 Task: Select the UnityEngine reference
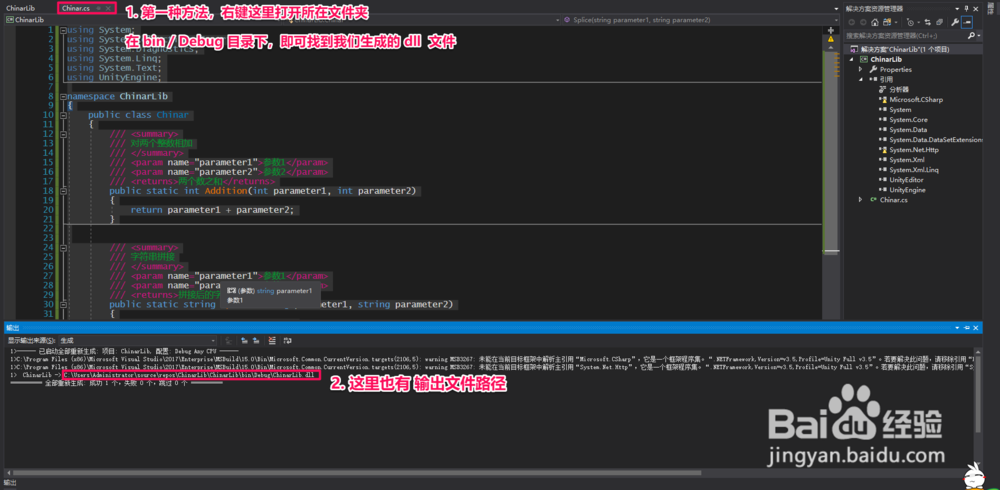point(907,190)
